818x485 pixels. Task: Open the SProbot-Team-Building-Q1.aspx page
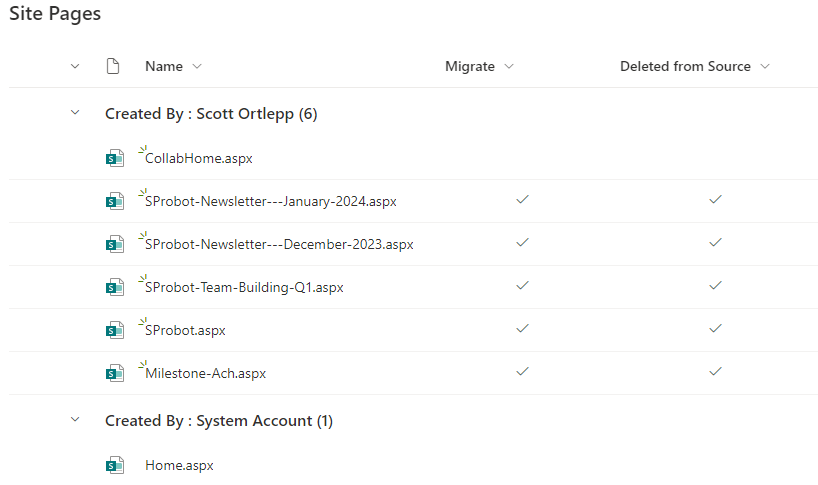tap(244, 287)
